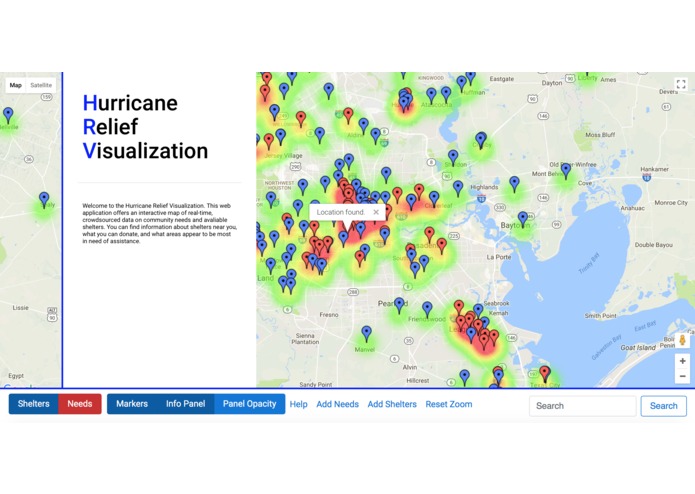Click the Anahuac map label
This screenshot has height=494, width=695.
pos(633,208)
